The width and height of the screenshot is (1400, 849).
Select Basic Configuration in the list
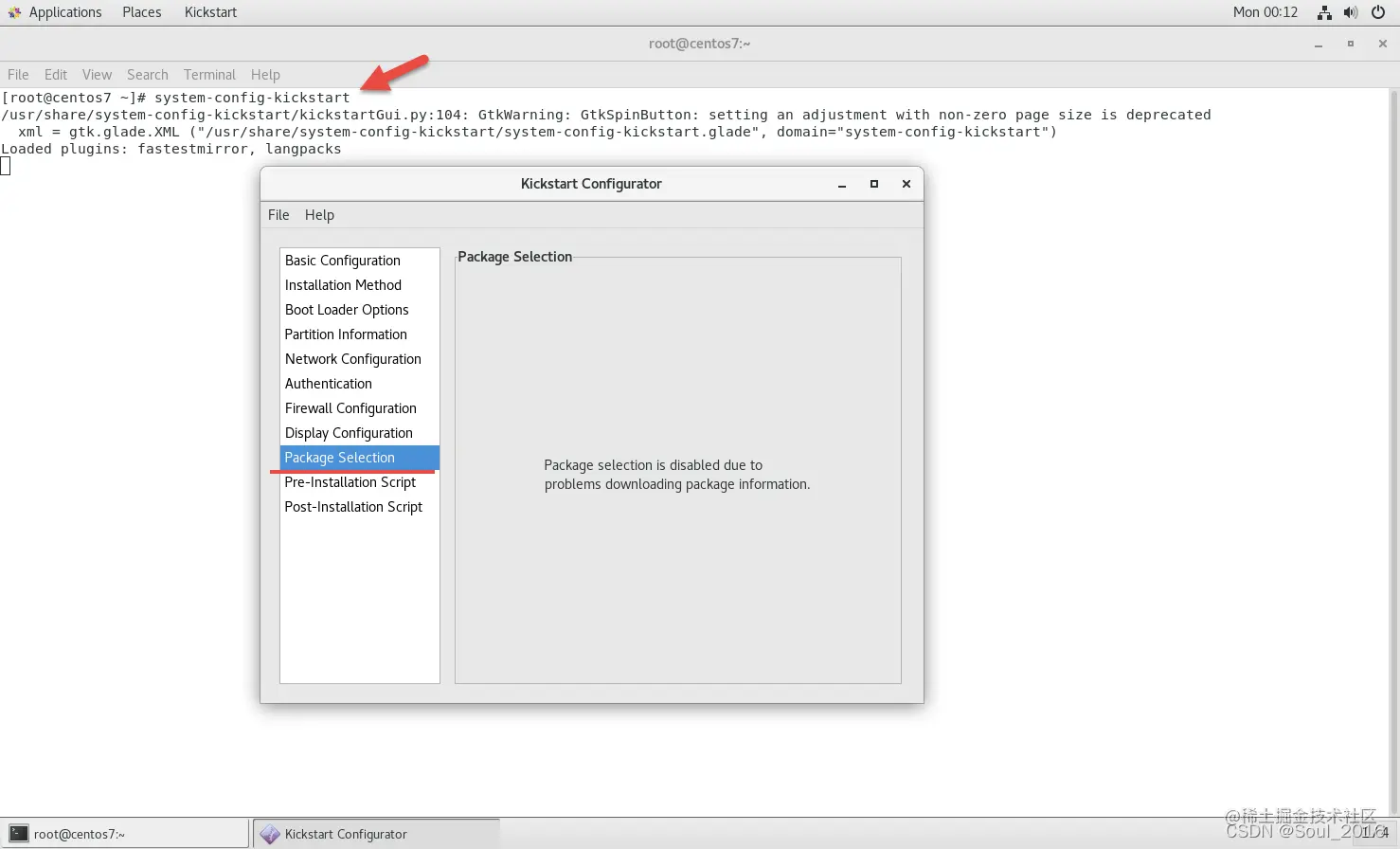coord(360,261)
